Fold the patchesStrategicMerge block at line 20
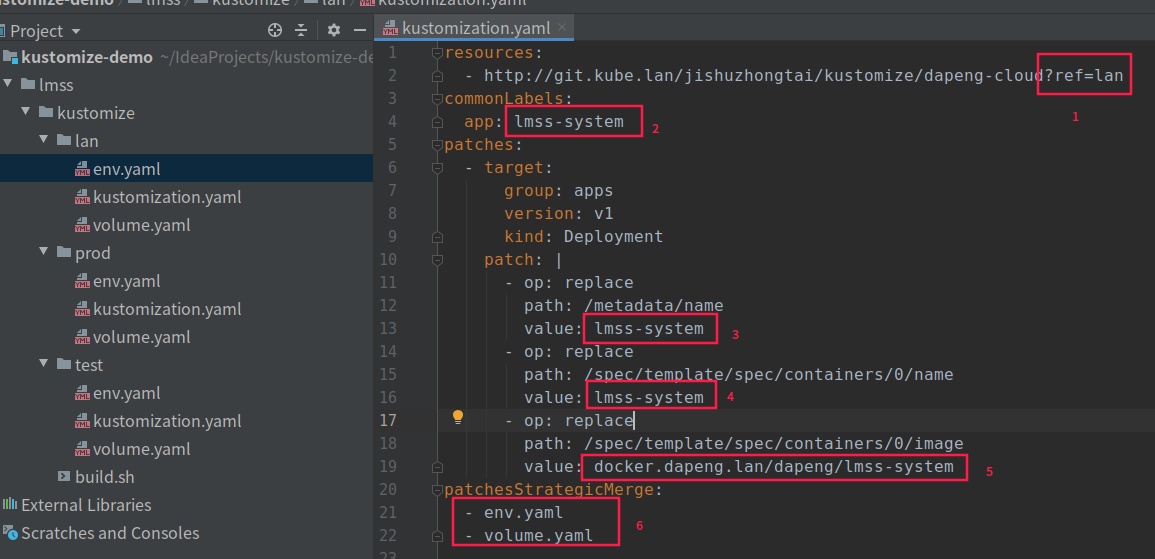The height and width of the screenshot is (559, 1155). pyautogui.click(x=438, y=491)
